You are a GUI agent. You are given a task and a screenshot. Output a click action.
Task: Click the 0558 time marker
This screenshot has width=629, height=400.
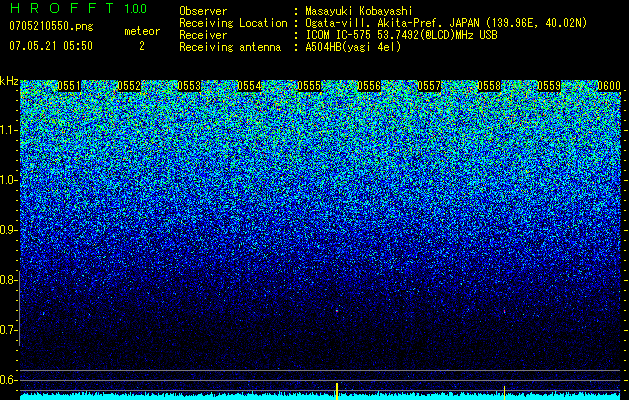click(489, 86)
